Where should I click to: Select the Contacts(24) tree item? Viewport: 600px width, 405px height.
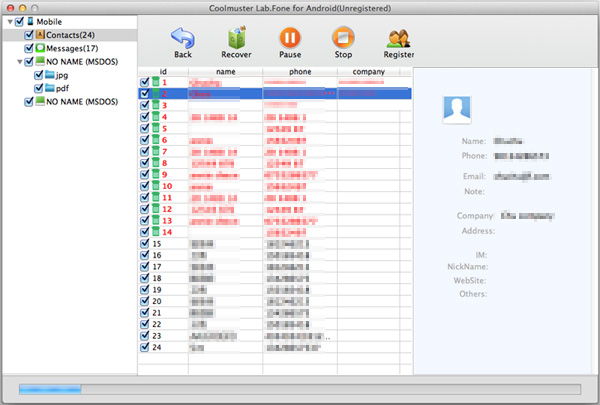[70, 35]
